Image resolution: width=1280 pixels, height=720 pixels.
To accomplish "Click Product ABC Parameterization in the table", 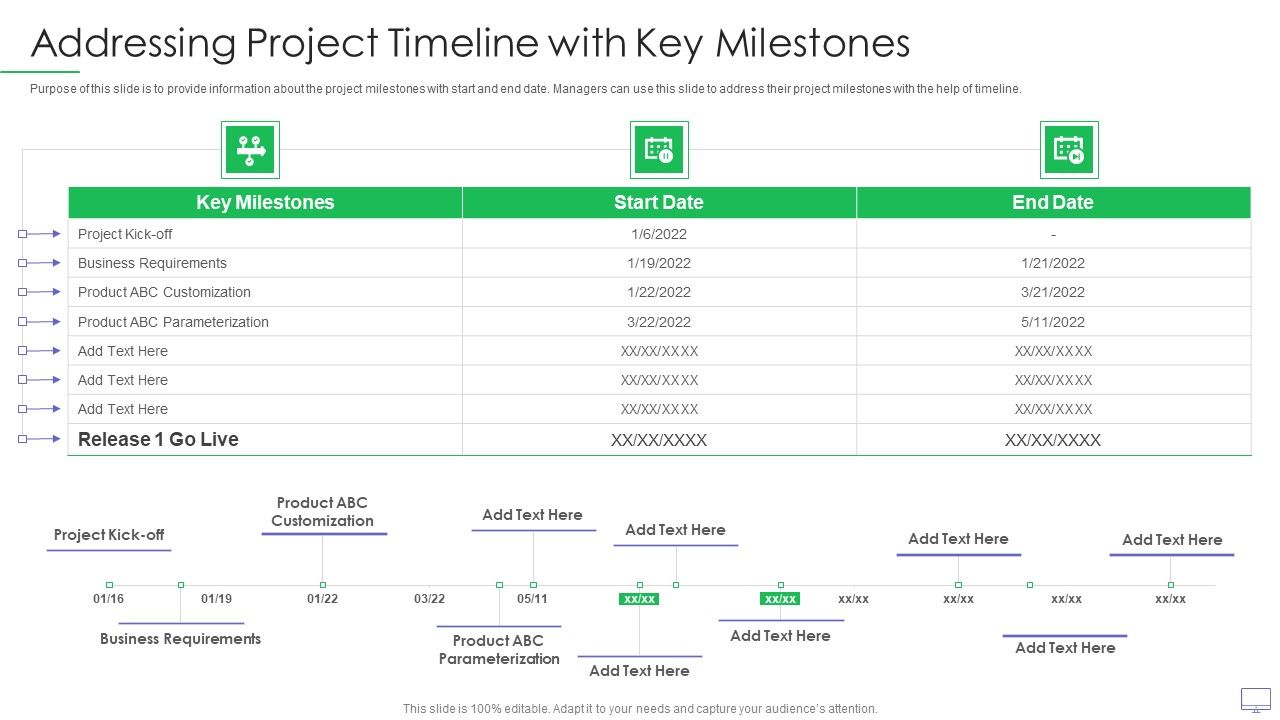I will tap(173, 322).
